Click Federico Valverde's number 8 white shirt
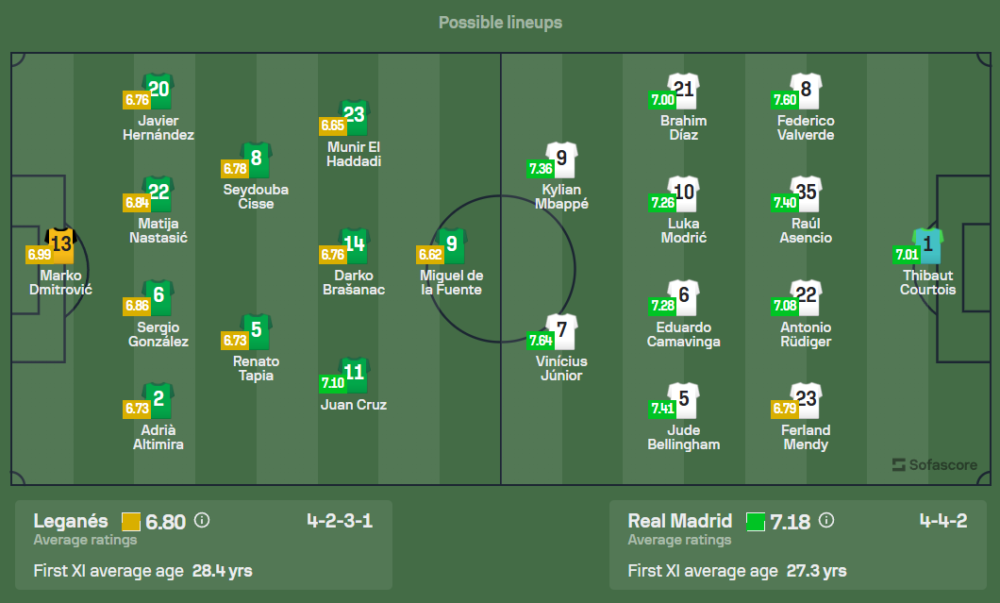Image resolution: width=1000 pixels, height=603 pixels. coord(806,90)
